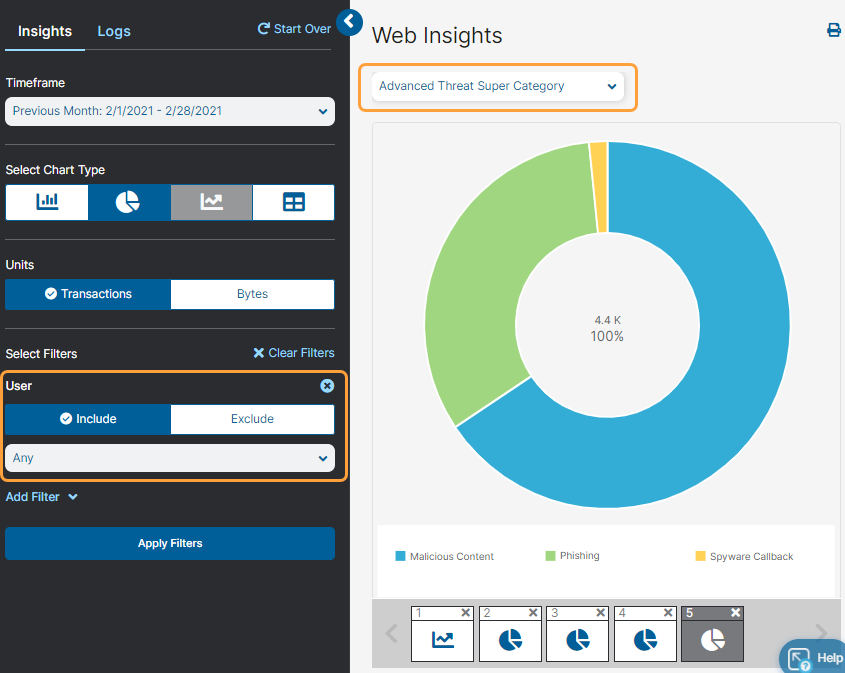This screenshot has width=845, height=673.
Task: Click Start Over with the refresh icon
Action: [x=293, y=28]
